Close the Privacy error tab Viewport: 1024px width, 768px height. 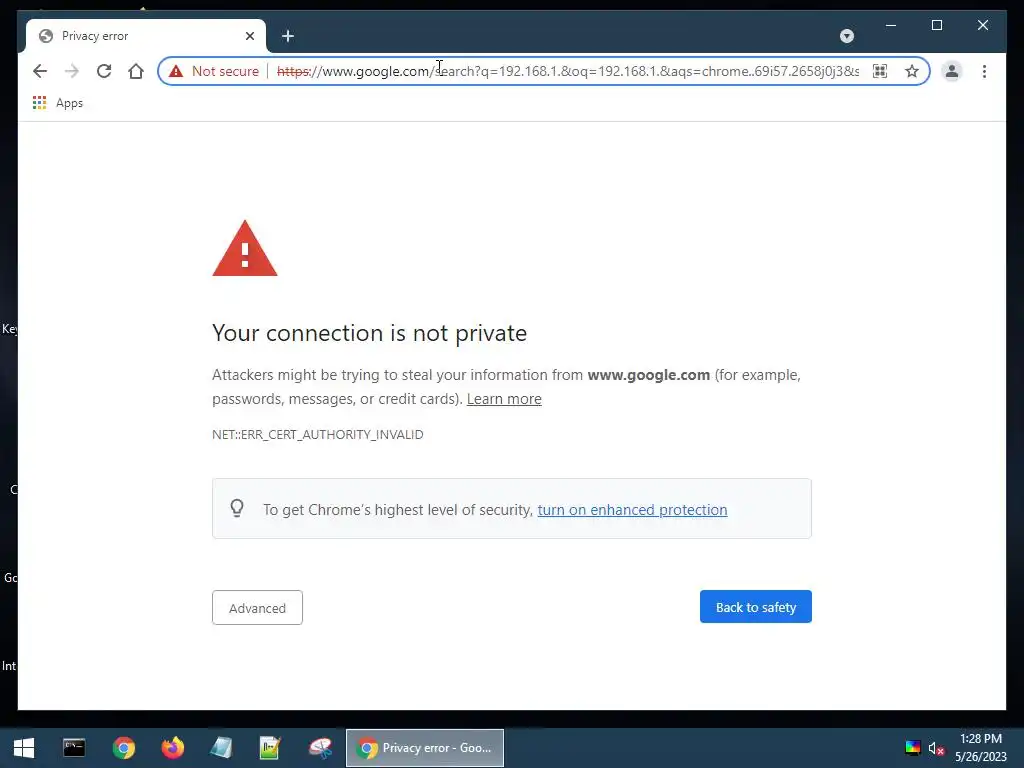[249, 36]
